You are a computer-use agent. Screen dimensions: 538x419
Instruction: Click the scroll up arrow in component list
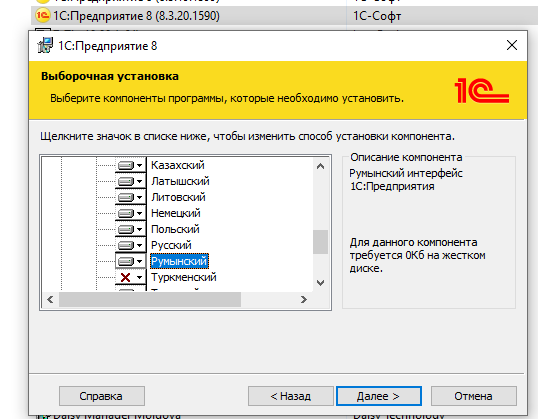(x=320, y=166)
